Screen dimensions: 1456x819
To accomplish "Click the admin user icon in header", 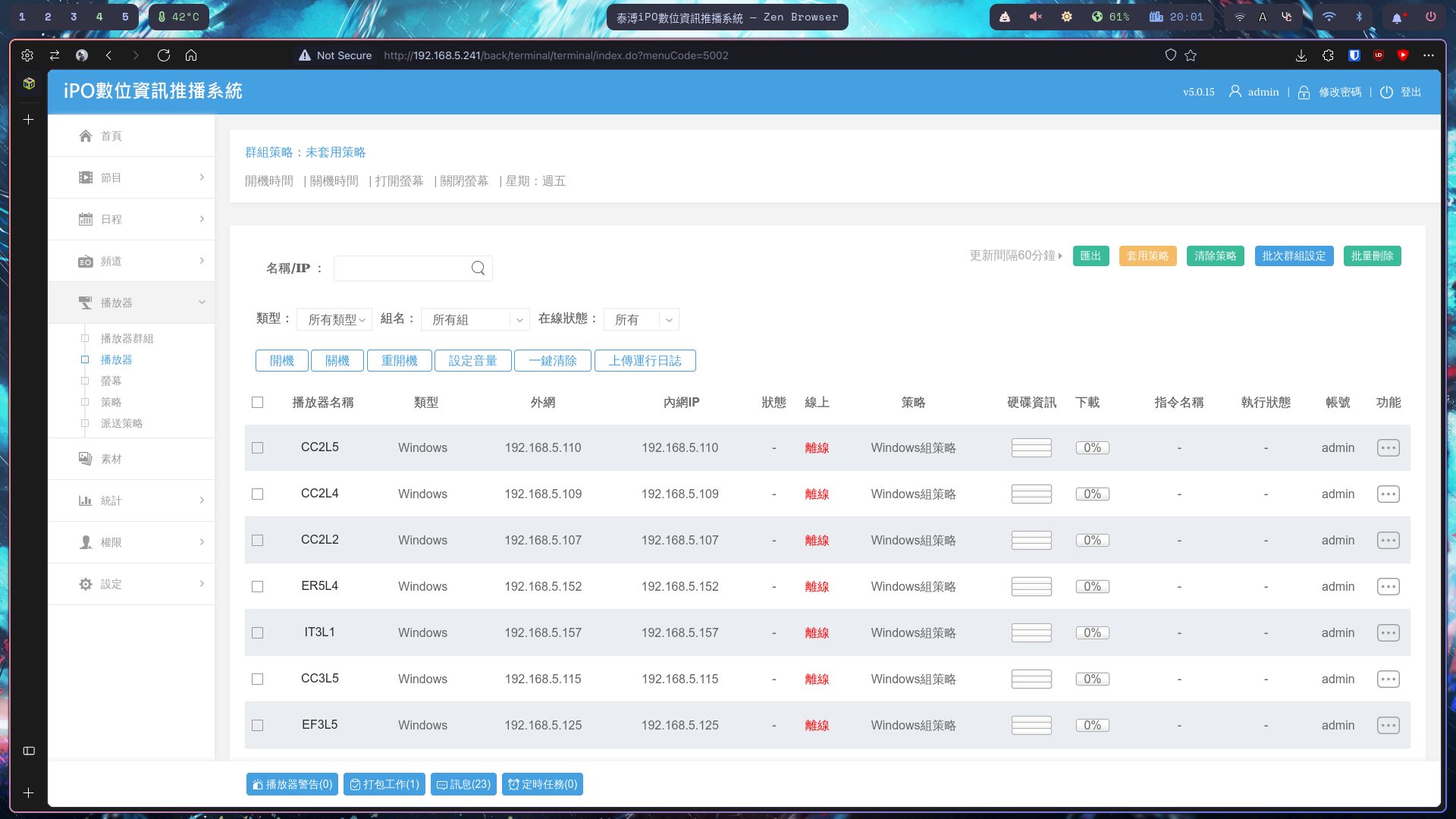I will (x=1235, y=92).
